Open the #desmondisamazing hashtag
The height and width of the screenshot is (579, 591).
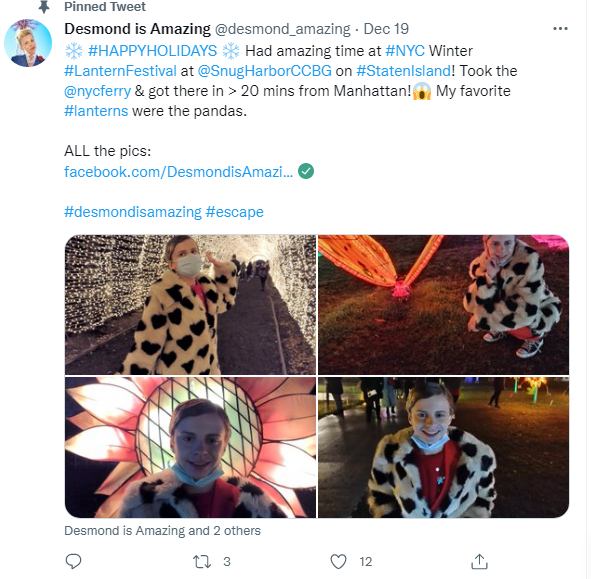coord(133,212)
